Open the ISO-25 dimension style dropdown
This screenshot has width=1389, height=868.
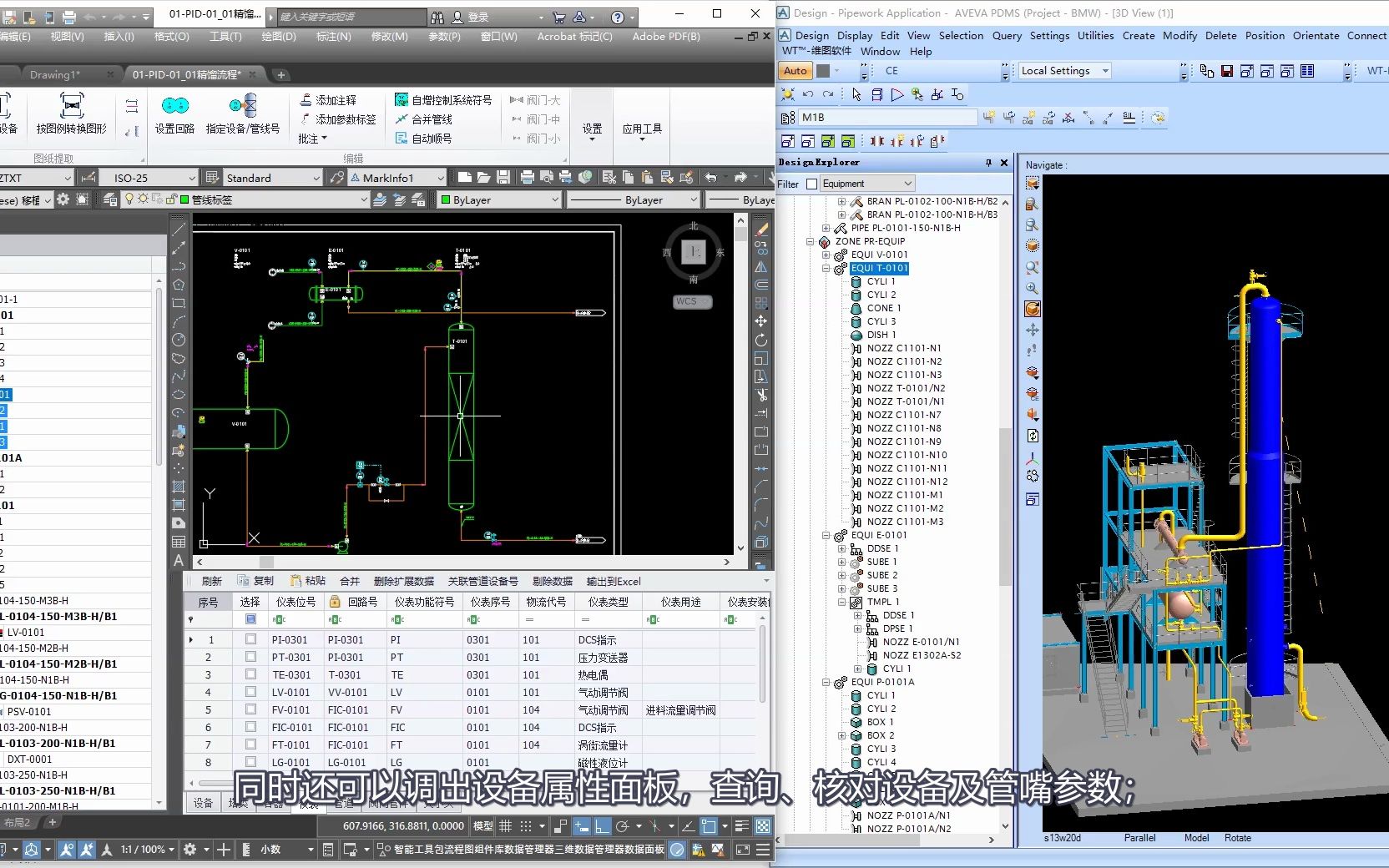[191, 178]
